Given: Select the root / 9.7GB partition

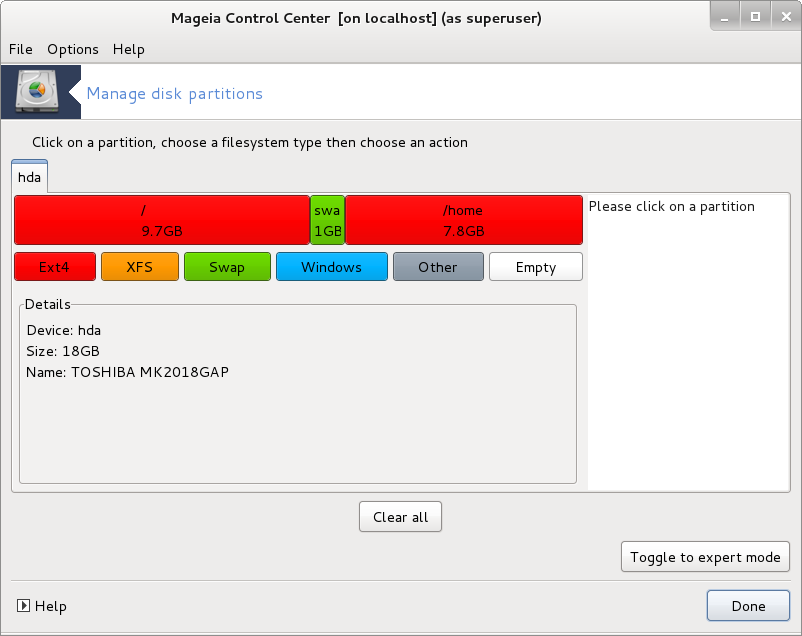Looking at the screenshot, I should pyautogui.click(x=162, y=220).
